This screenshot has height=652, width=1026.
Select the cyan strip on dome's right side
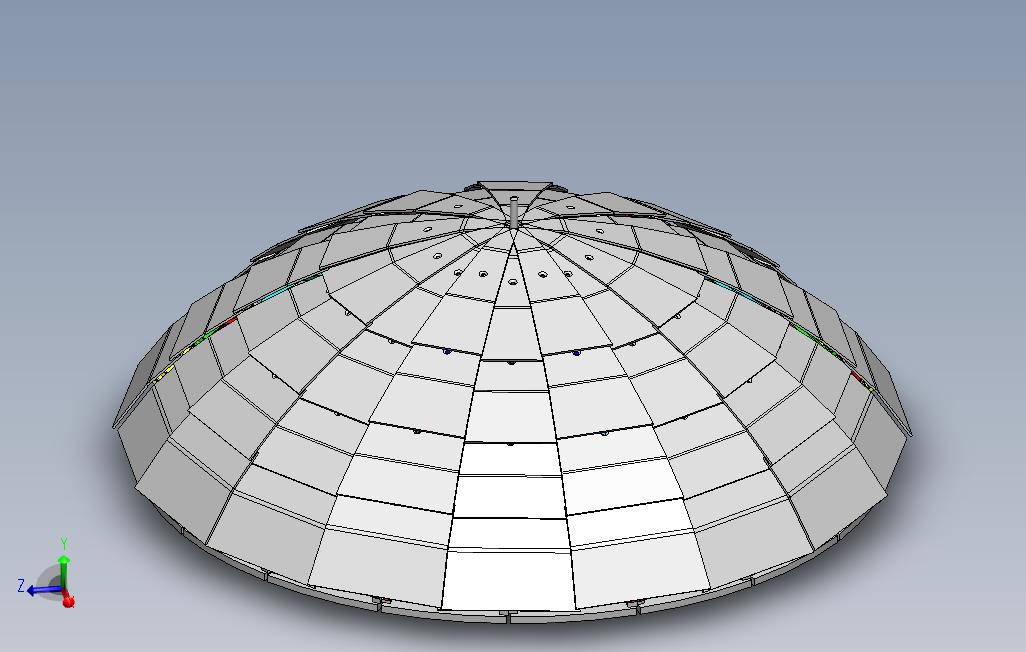[x=730, y=288]
